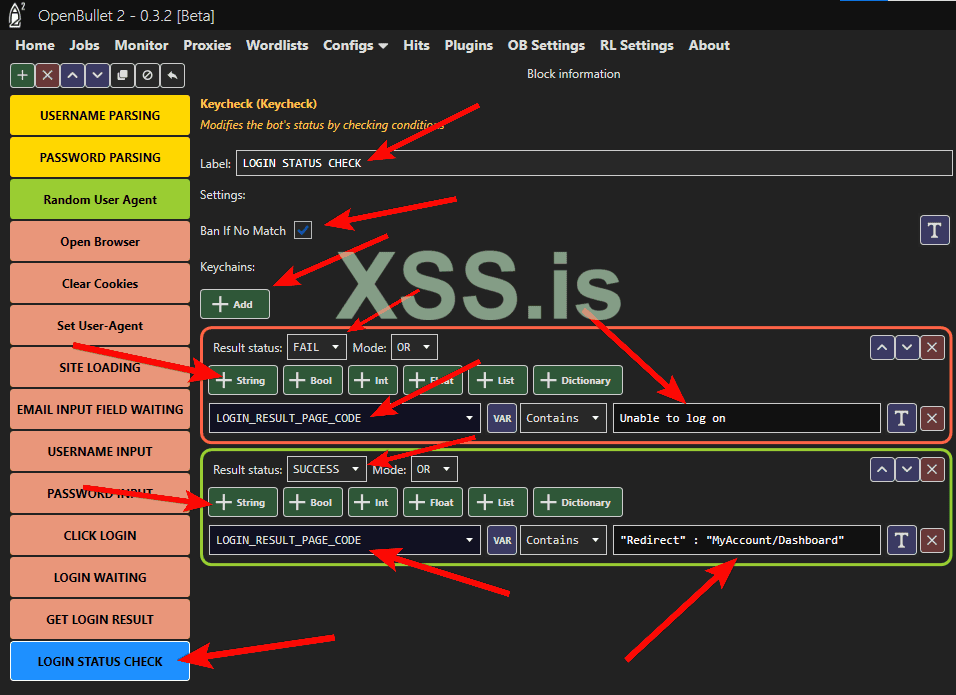Move the FAIL keychain down
The image size is (956, 695).
(x=907, y=348)
